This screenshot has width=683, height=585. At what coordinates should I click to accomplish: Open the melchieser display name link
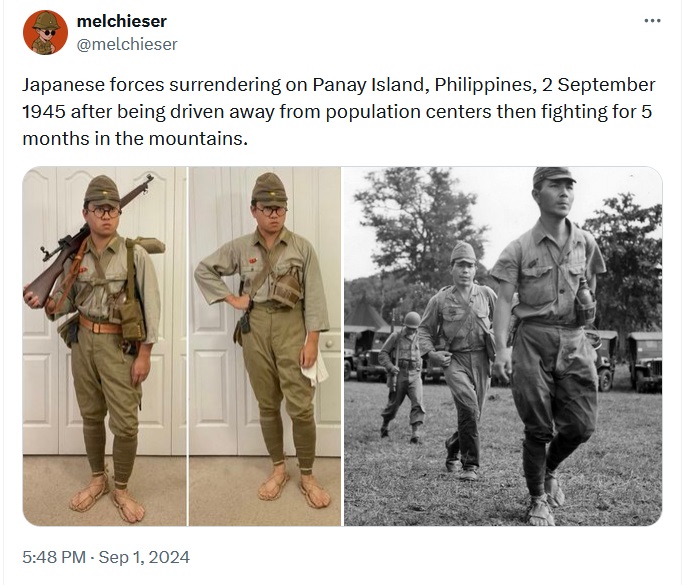[122, 21]
